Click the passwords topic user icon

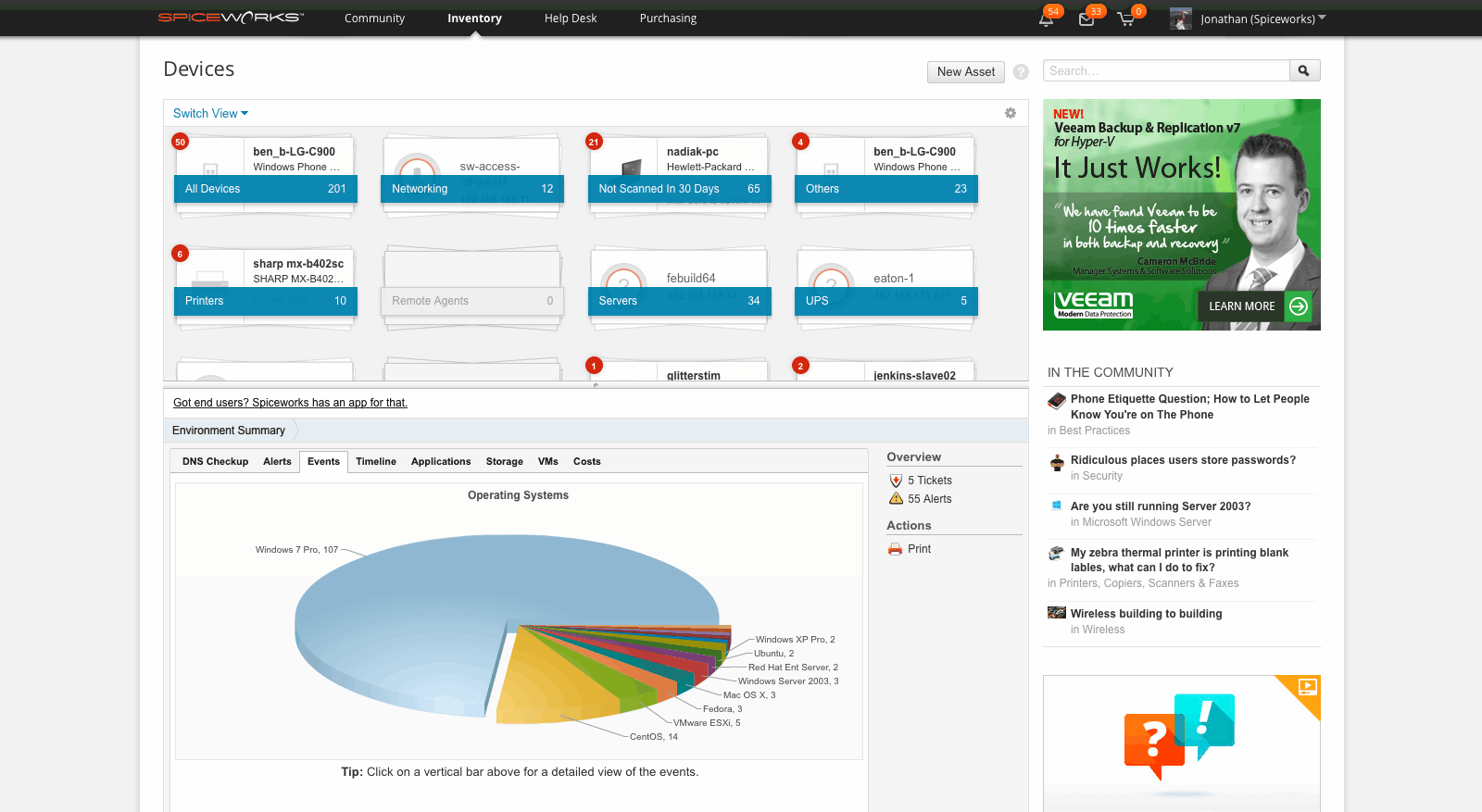click(1057, 463)
